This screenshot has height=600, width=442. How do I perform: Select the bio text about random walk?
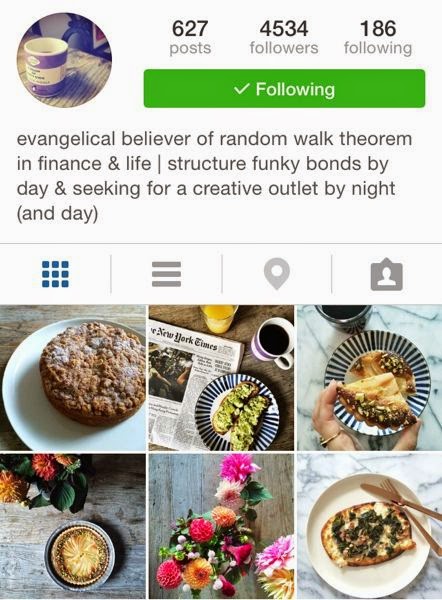tap(214, 176)
